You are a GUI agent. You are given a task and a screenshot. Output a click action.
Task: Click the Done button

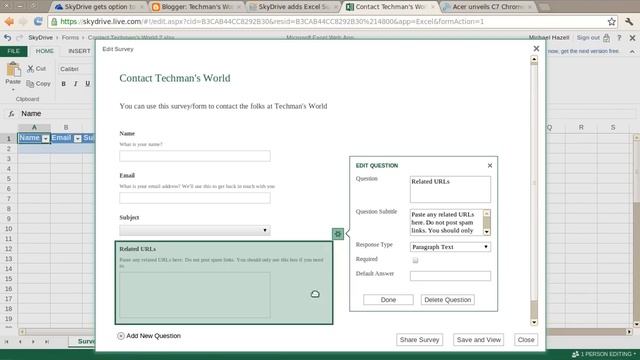(388, 300)
